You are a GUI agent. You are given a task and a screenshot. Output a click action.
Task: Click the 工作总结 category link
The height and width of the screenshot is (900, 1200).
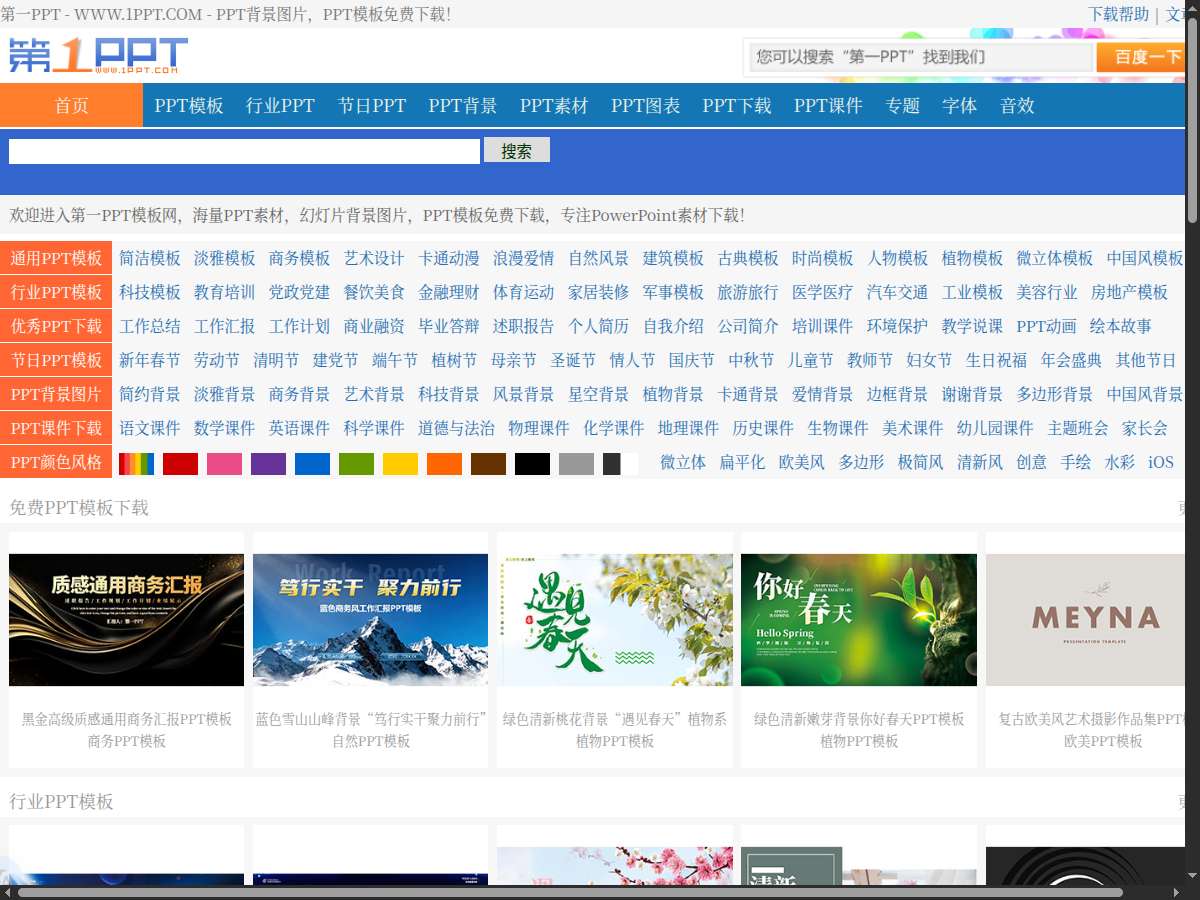click(150, 326)
